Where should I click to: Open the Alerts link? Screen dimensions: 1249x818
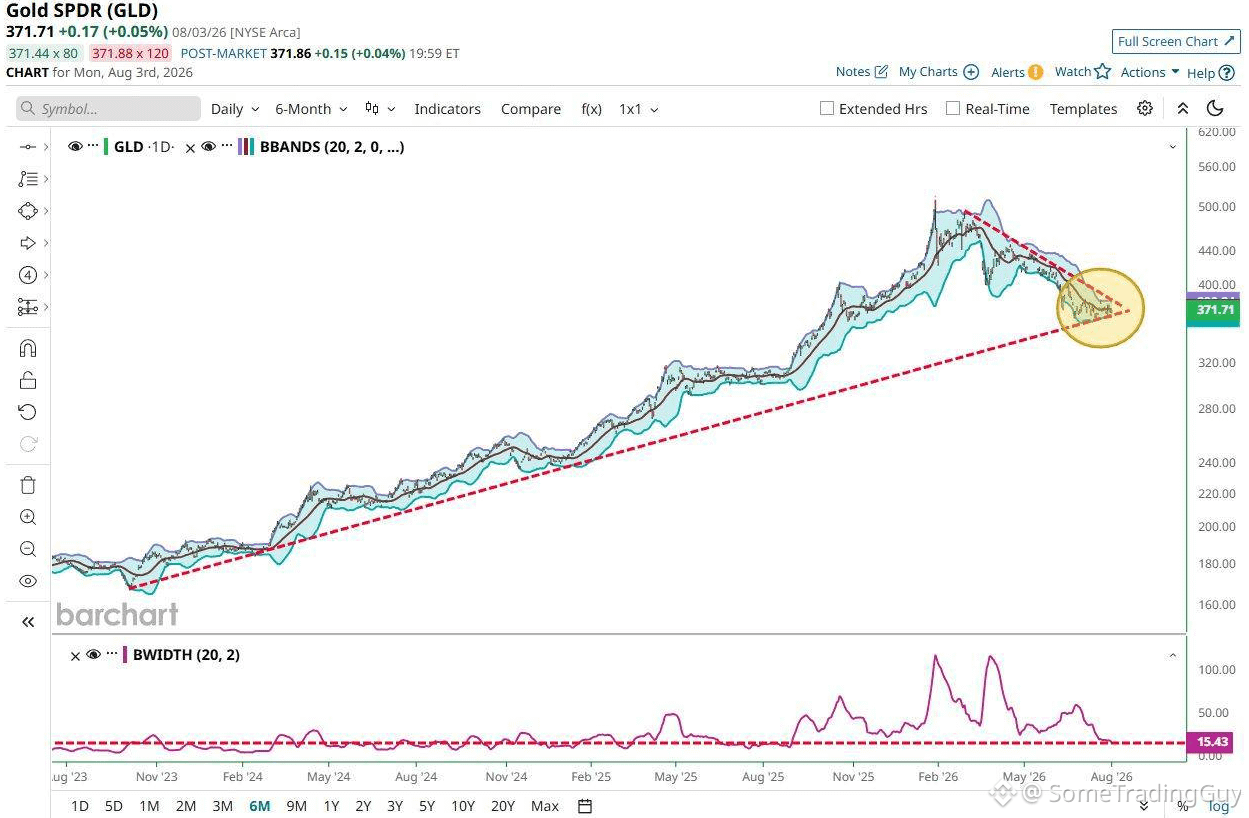point(1017,72)
